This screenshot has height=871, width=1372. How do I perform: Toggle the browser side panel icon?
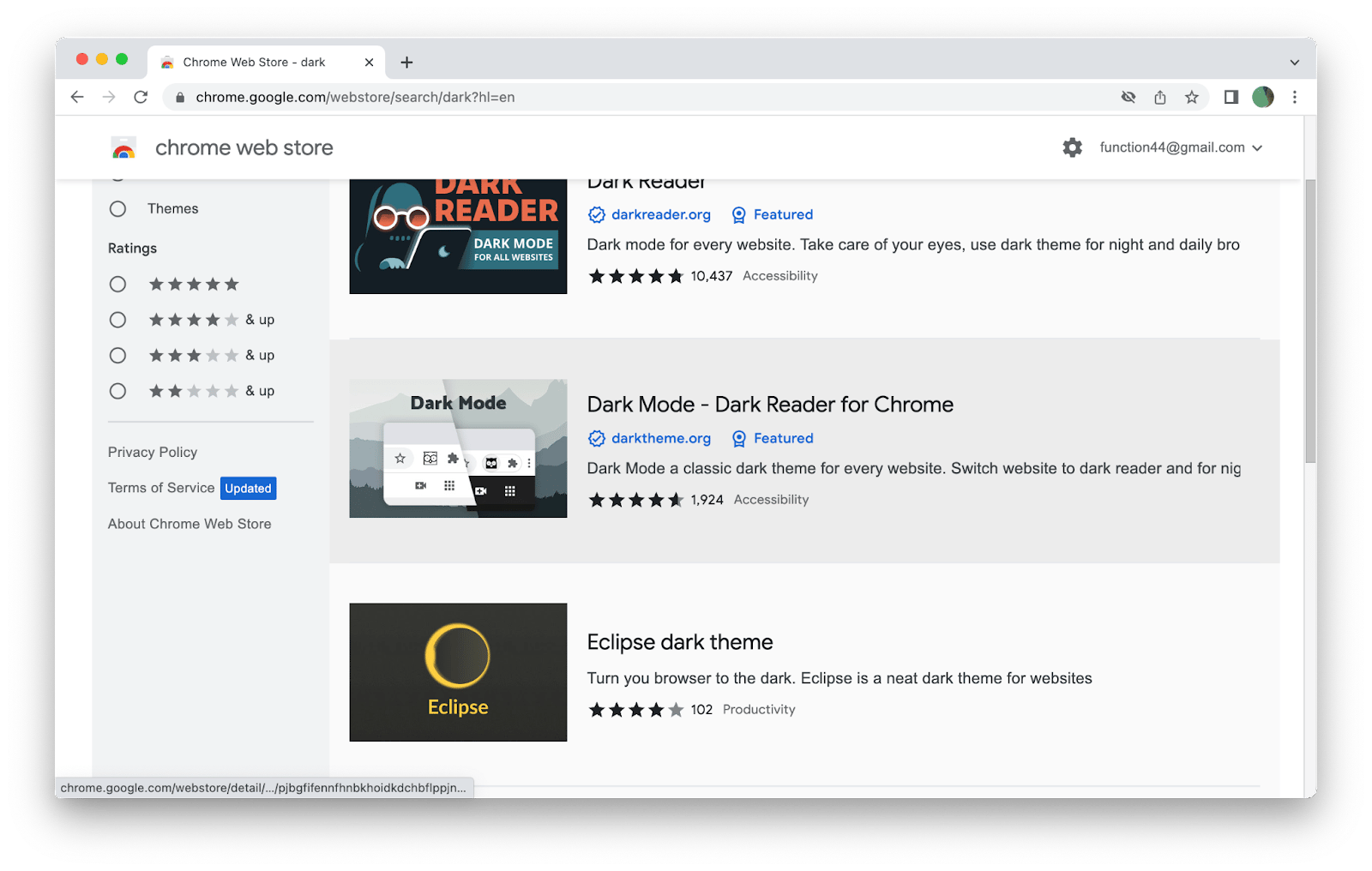(x=1231, y=97)
